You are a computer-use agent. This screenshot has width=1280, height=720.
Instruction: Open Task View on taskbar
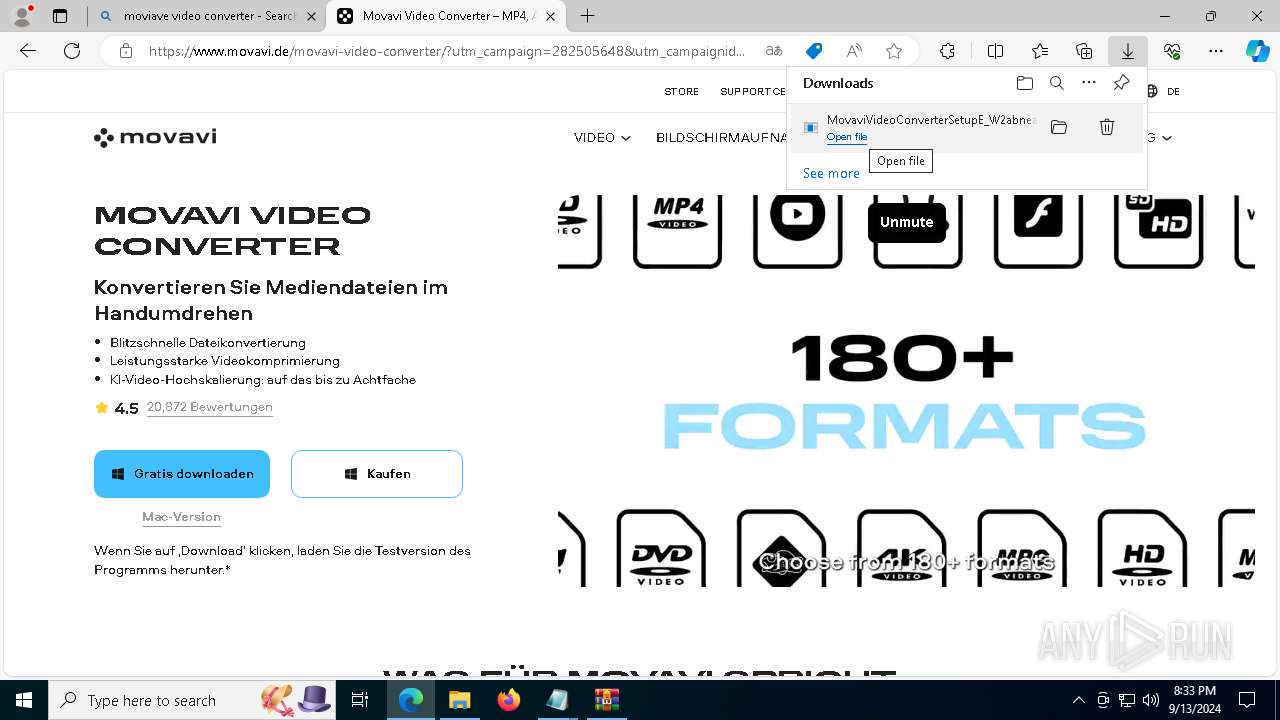[360, 700]
